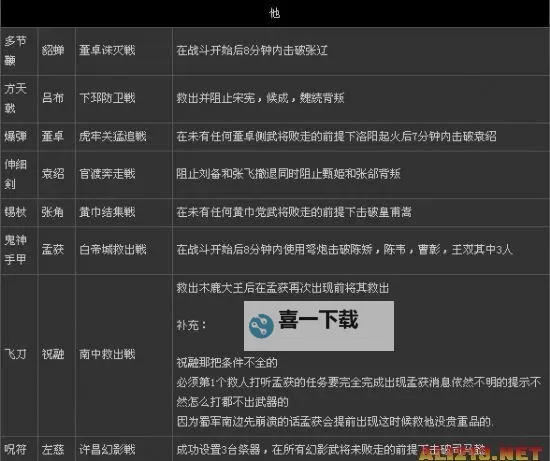Screen dimensions: 550x461
Task: Click stage name 黄巾结集戦
Action: [107, 212]
